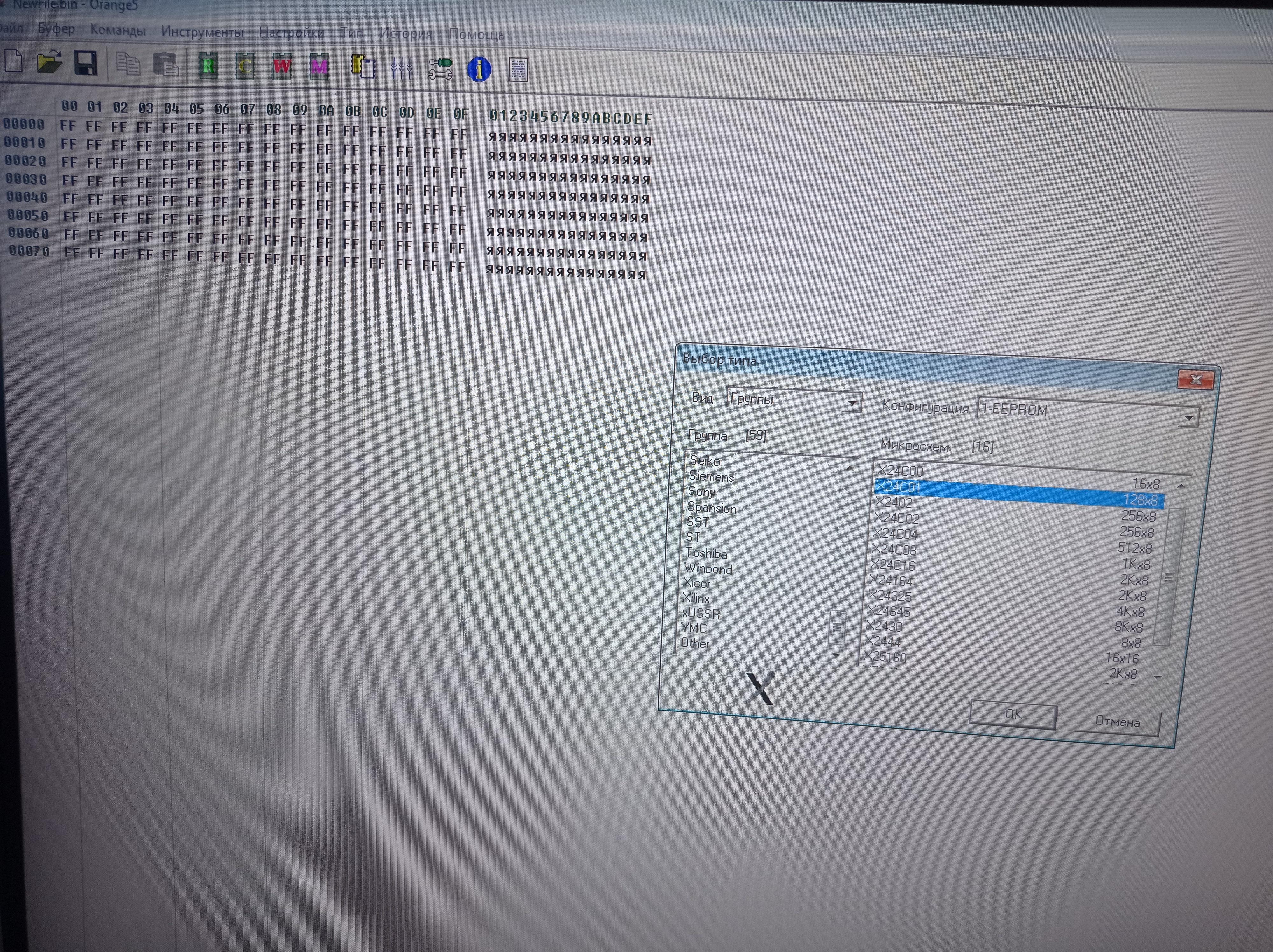Open the chip type selection icon
The height and width of the screenshot is (952, 1273).
[x=363, y=67]
